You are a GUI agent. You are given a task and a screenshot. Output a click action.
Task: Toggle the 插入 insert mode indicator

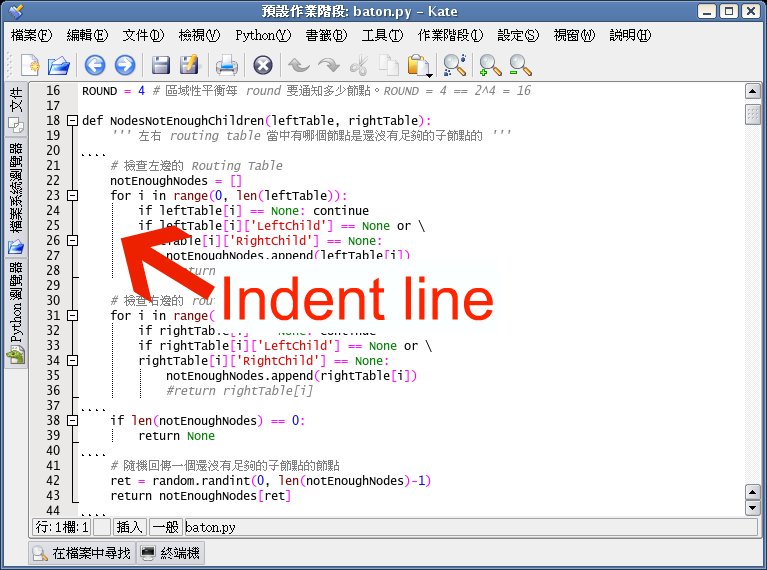[x=130, y=526]
